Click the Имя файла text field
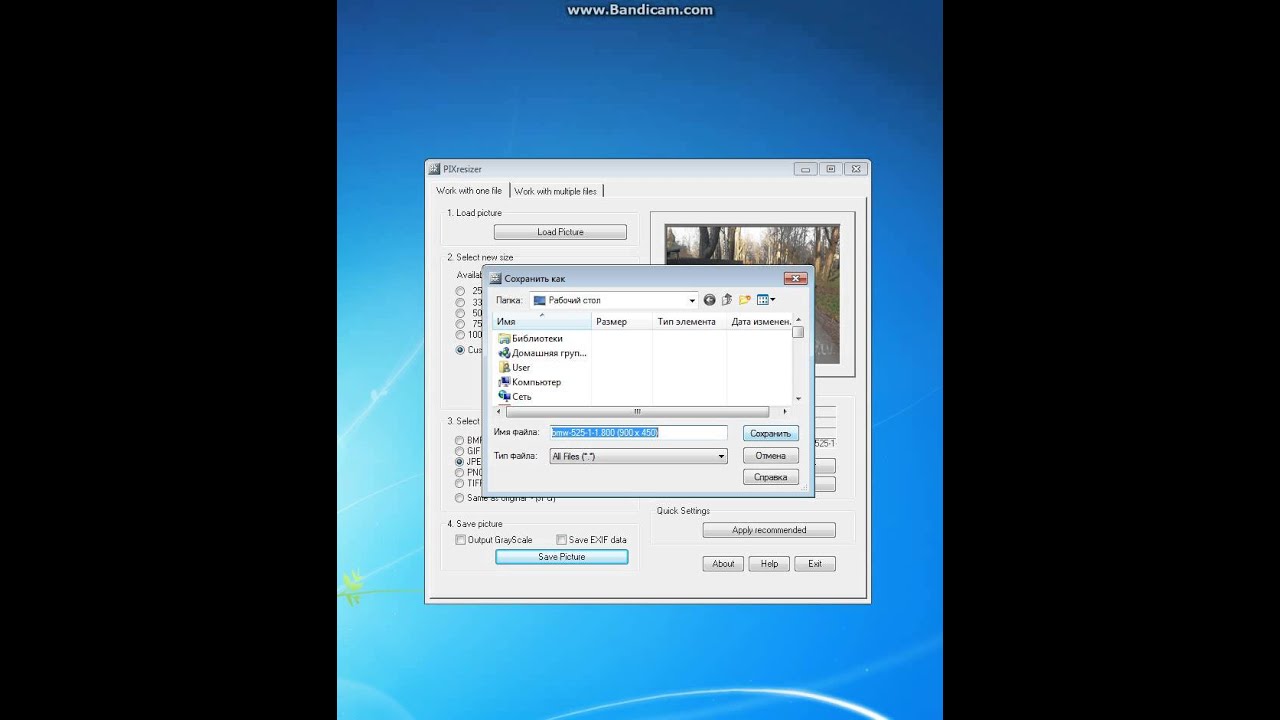 (638, 432)
